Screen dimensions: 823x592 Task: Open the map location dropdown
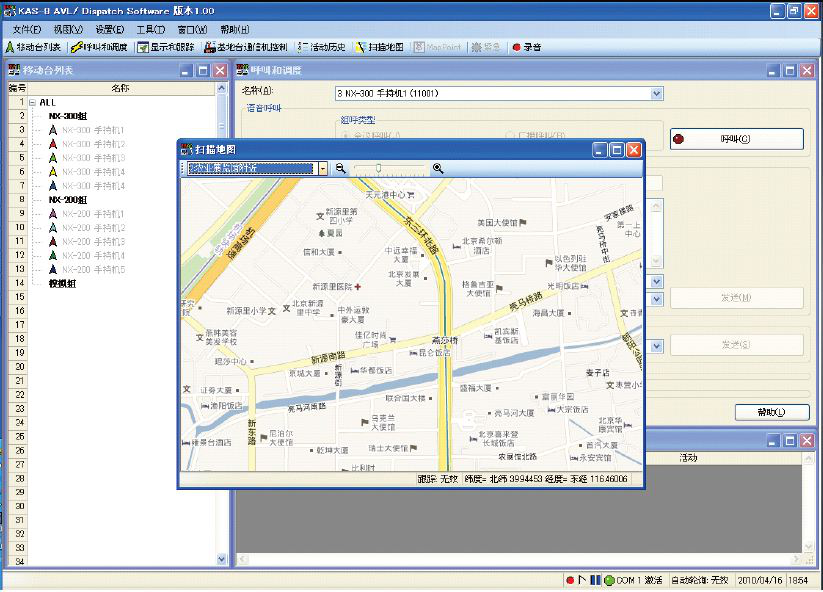(x=322, y=169)
